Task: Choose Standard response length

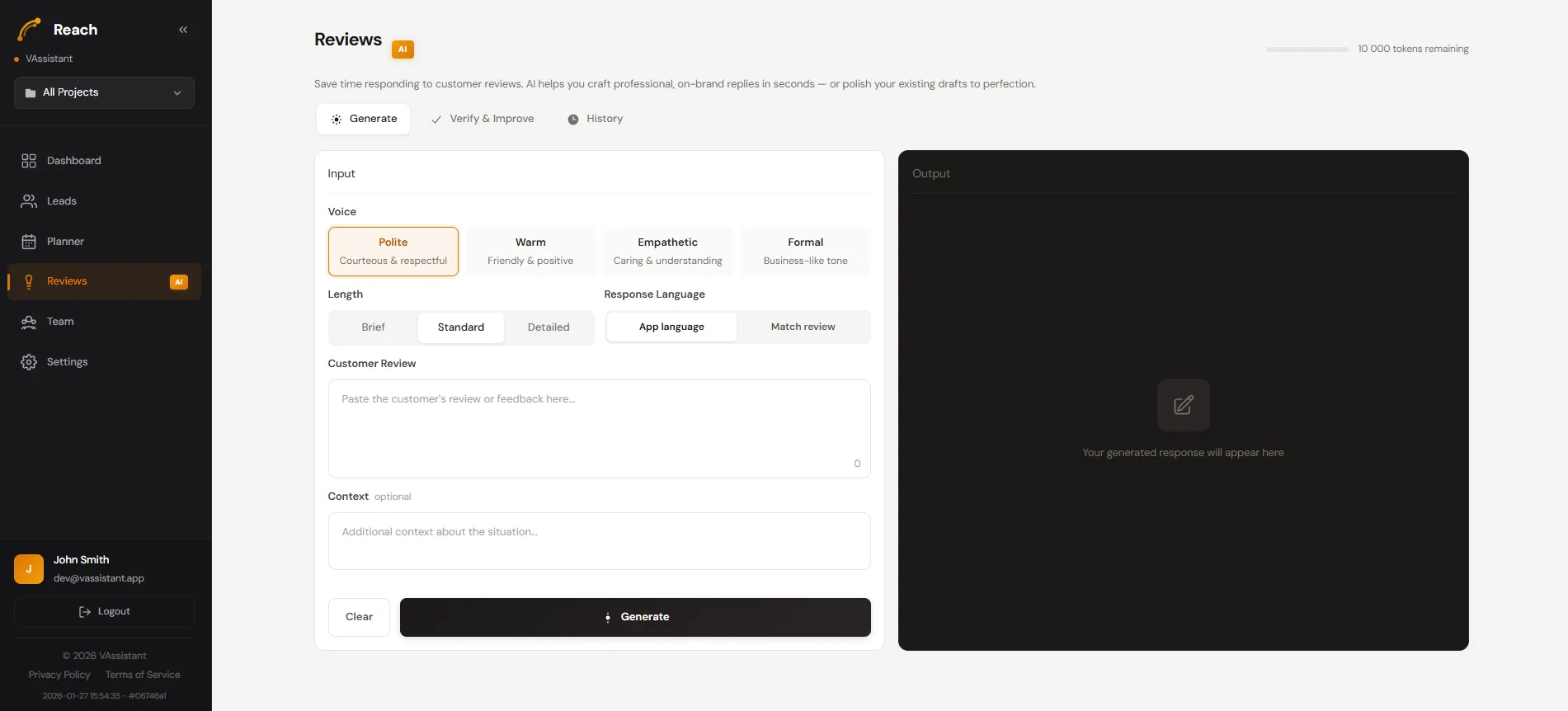Action: click(461, 327)
